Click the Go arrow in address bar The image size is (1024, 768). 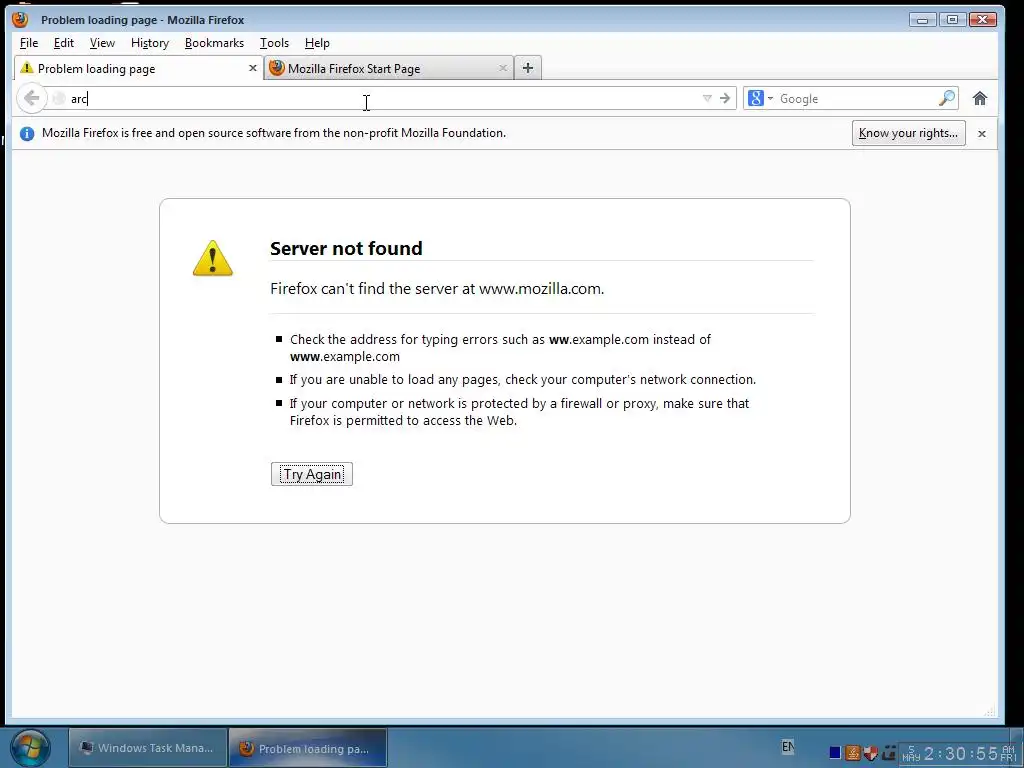(x=725, y=99)
